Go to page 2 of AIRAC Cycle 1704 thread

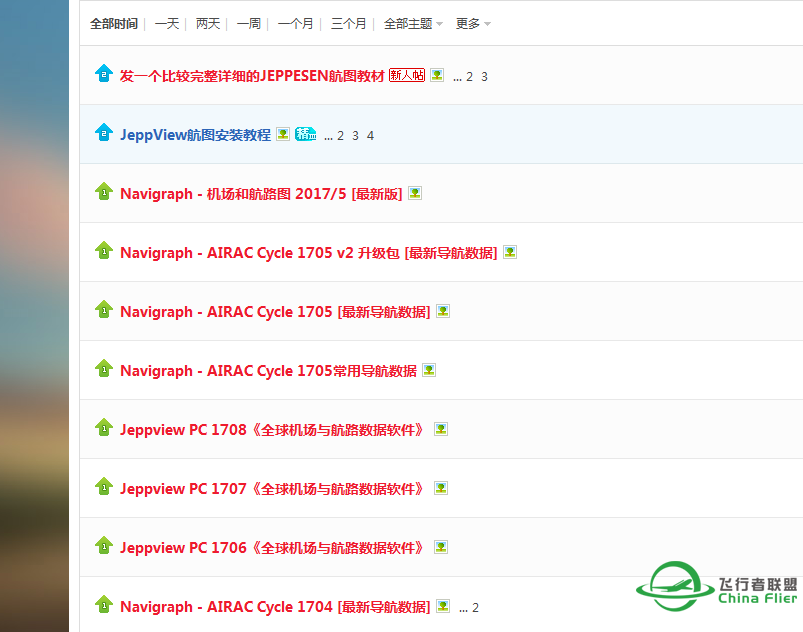pos(474,606)
